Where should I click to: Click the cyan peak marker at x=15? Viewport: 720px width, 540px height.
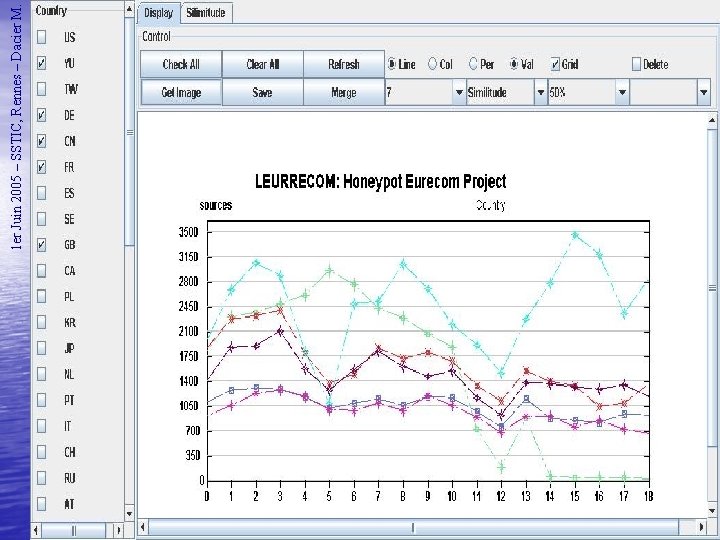pyautogui.click(x=575, y=235)
